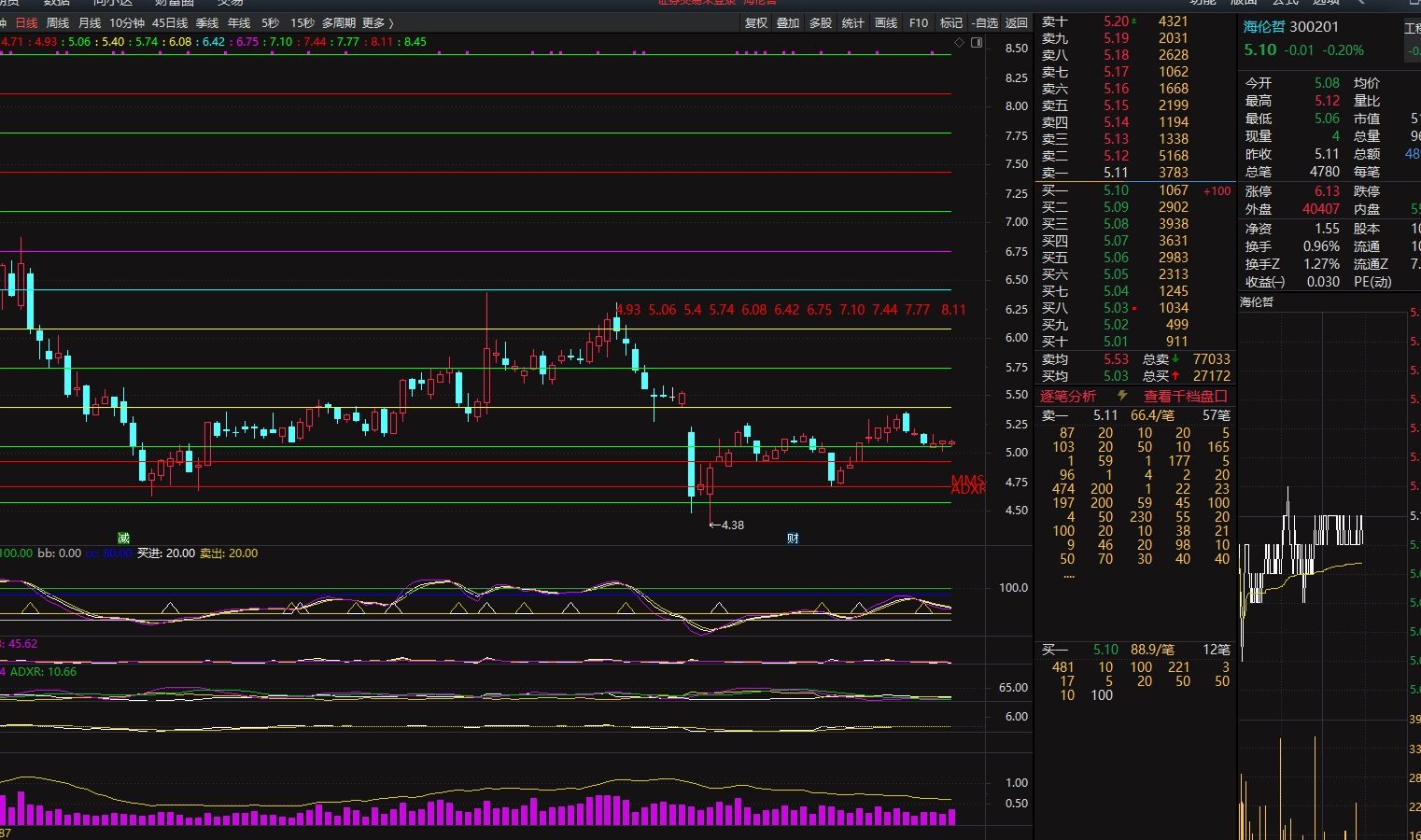Viewport: 1421px width, 840px height.
Task: Click the 卖出: 20.00 indicator parameter
Action: click(229, 553)
